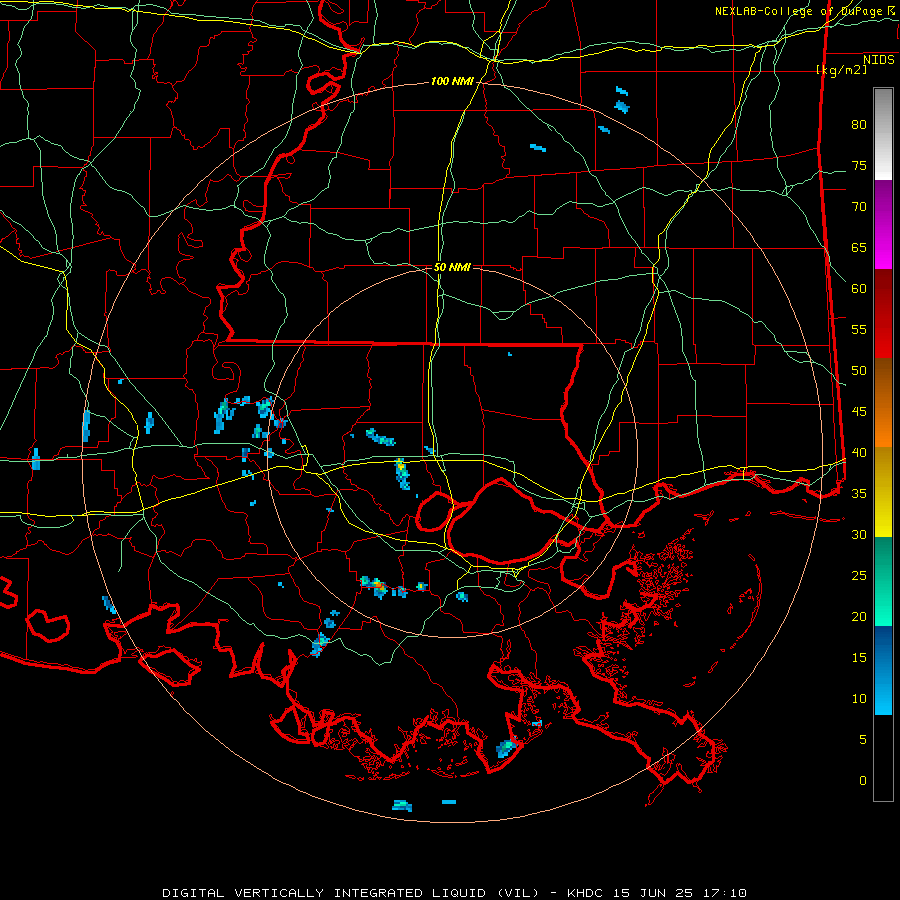The image size is (900, 900).
Task: Click the kg/m2 units label
Action: [x=841, y=70]
